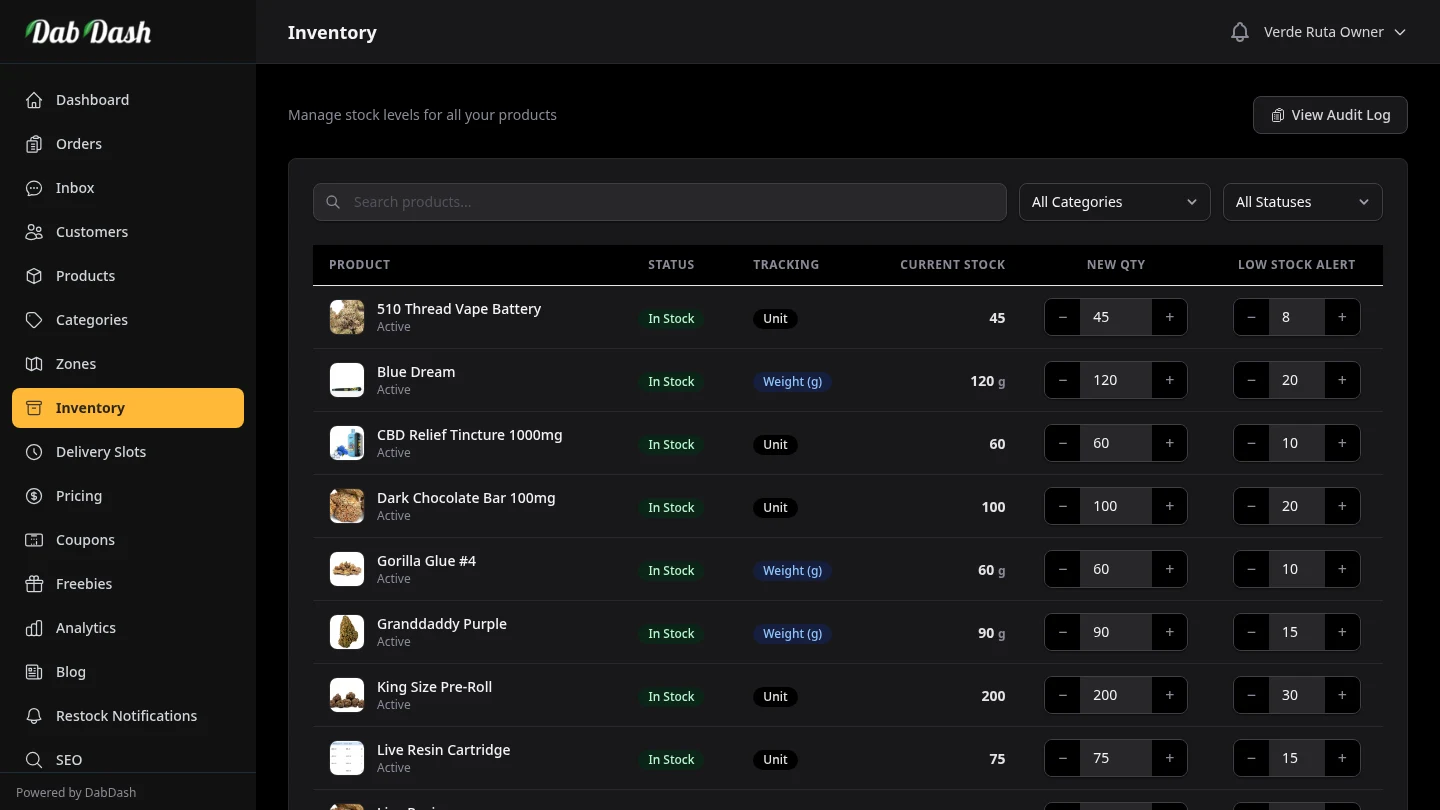
Task: Select the Freebies gift icon
Action: pyautogui.click(x=33, y=584)
